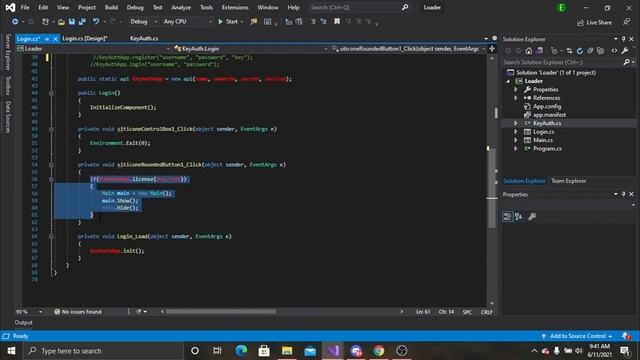Click the View Code angle brackets icon
This screenshot has width=640, height=360.
pos(614,51)
